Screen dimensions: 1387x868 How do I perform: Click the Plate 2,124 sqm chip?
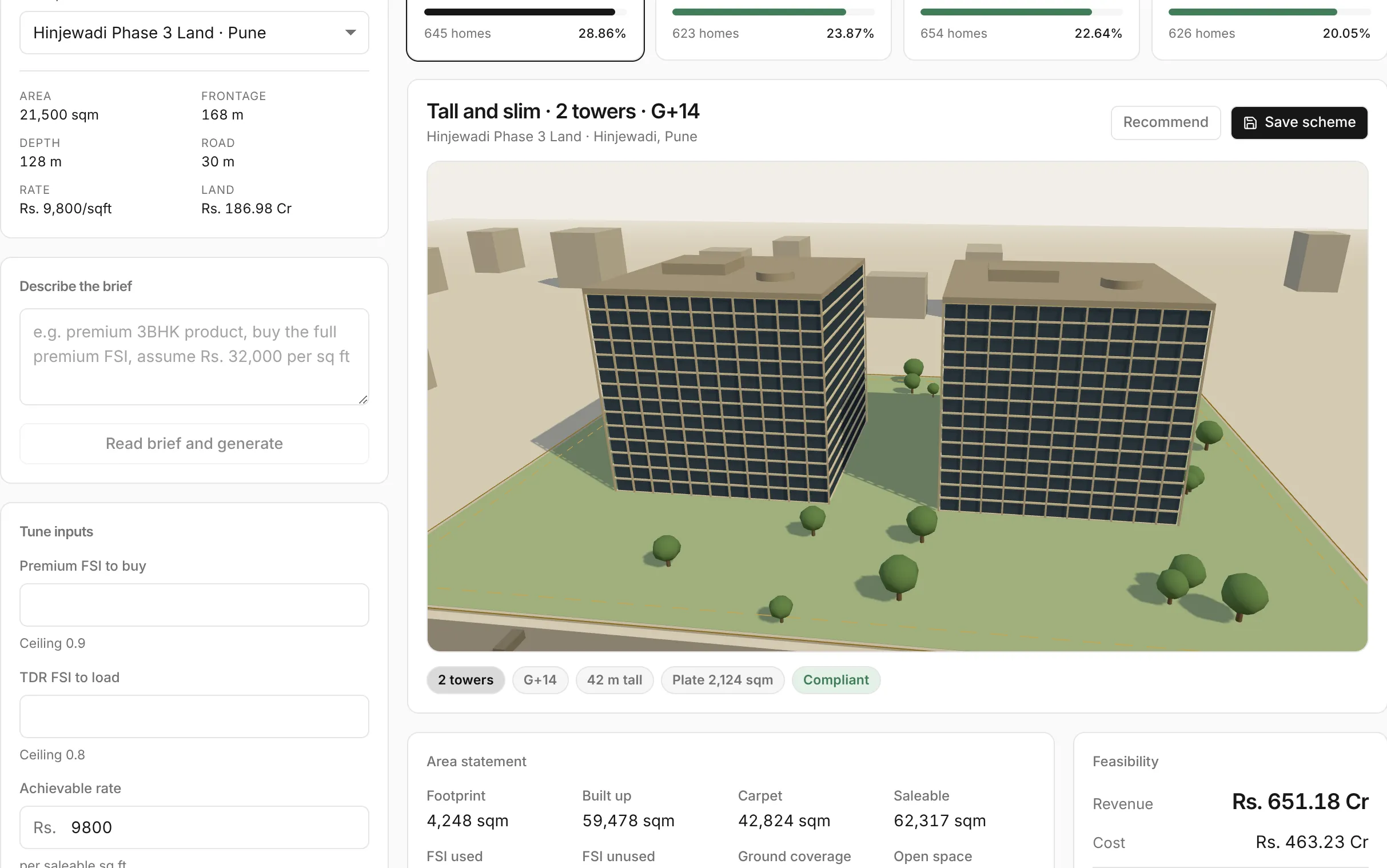point(723,680)
